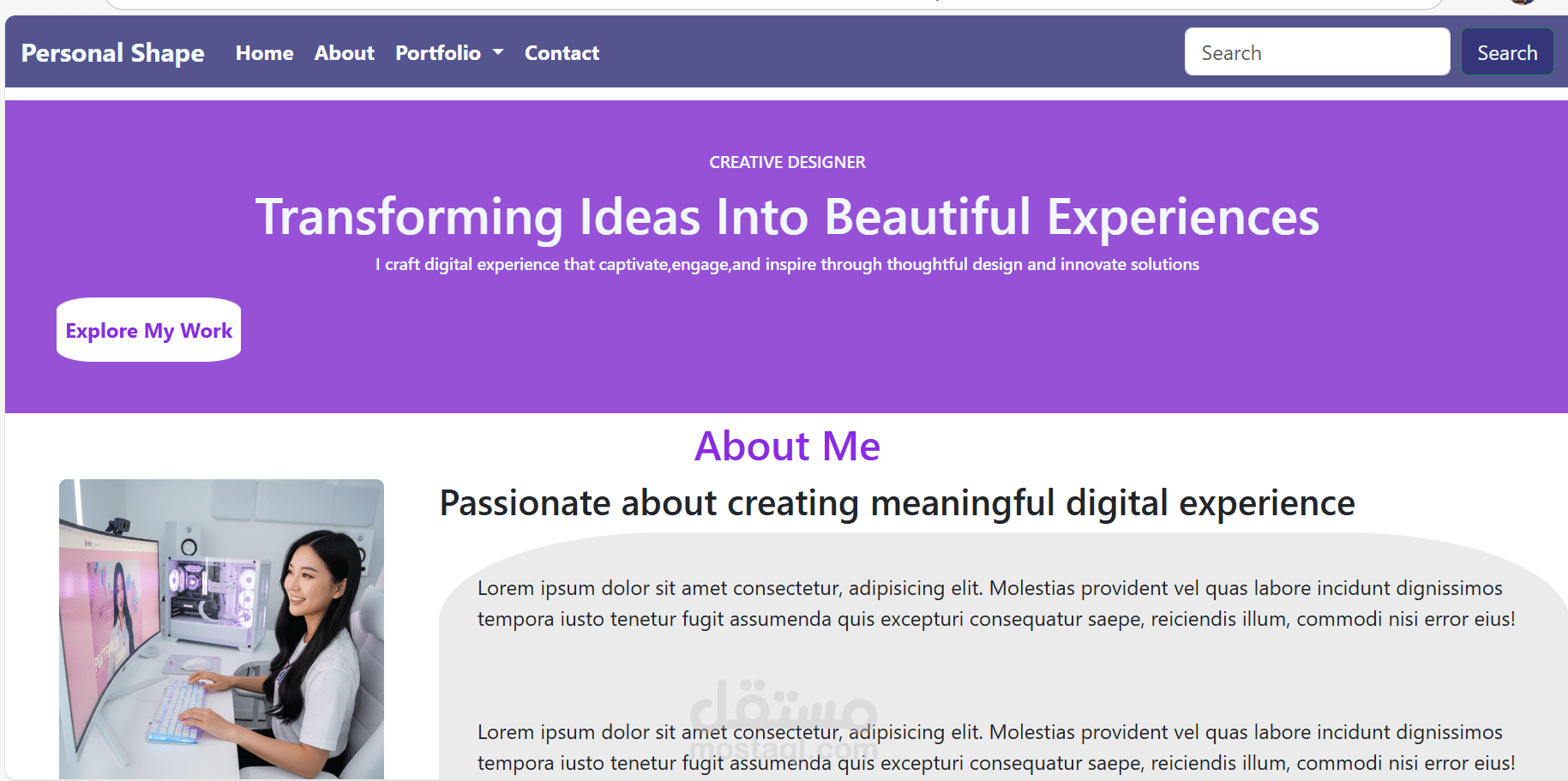The image size is (1568, 781).
Task: Select the Contact navigation link
Action: 562,53
